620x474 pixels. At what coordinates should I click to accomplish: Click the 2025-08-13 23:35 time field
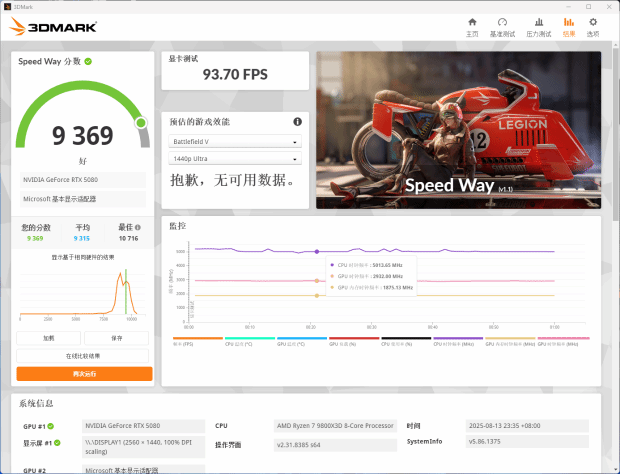coord(527,426)
